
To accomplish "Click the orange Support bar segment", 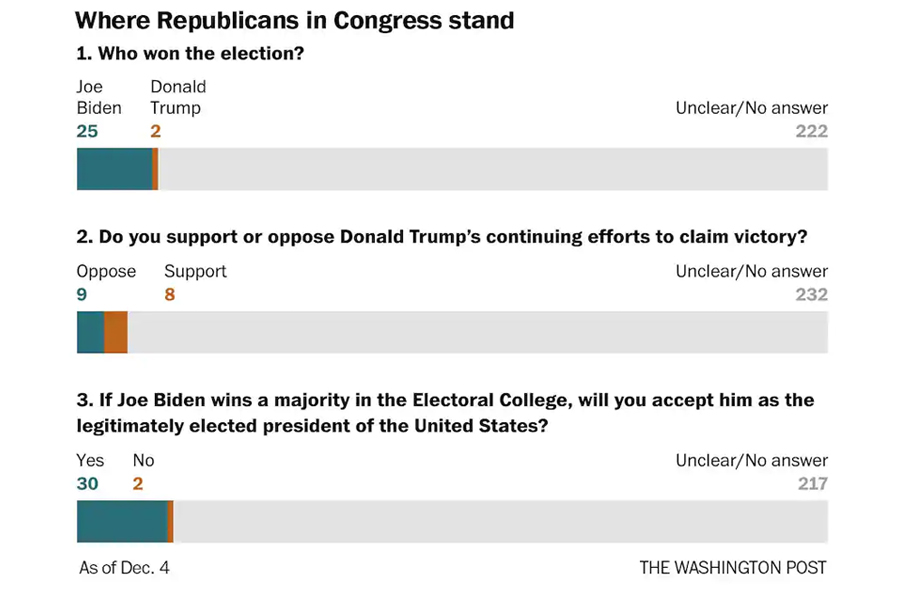I will (x=116, y=332).
